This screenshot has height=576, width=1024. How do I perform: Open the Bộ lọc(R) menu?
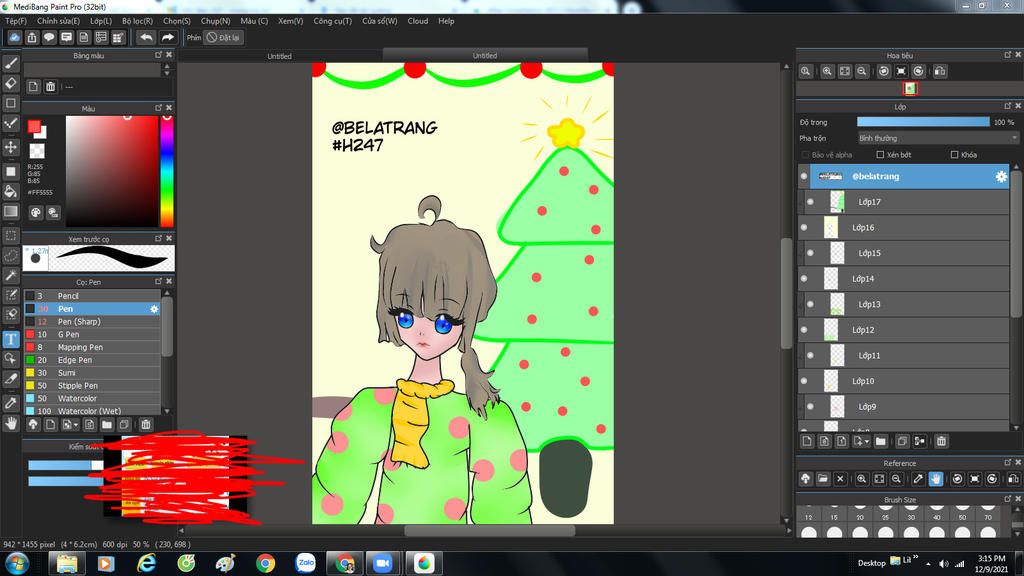tap(138, 21)
